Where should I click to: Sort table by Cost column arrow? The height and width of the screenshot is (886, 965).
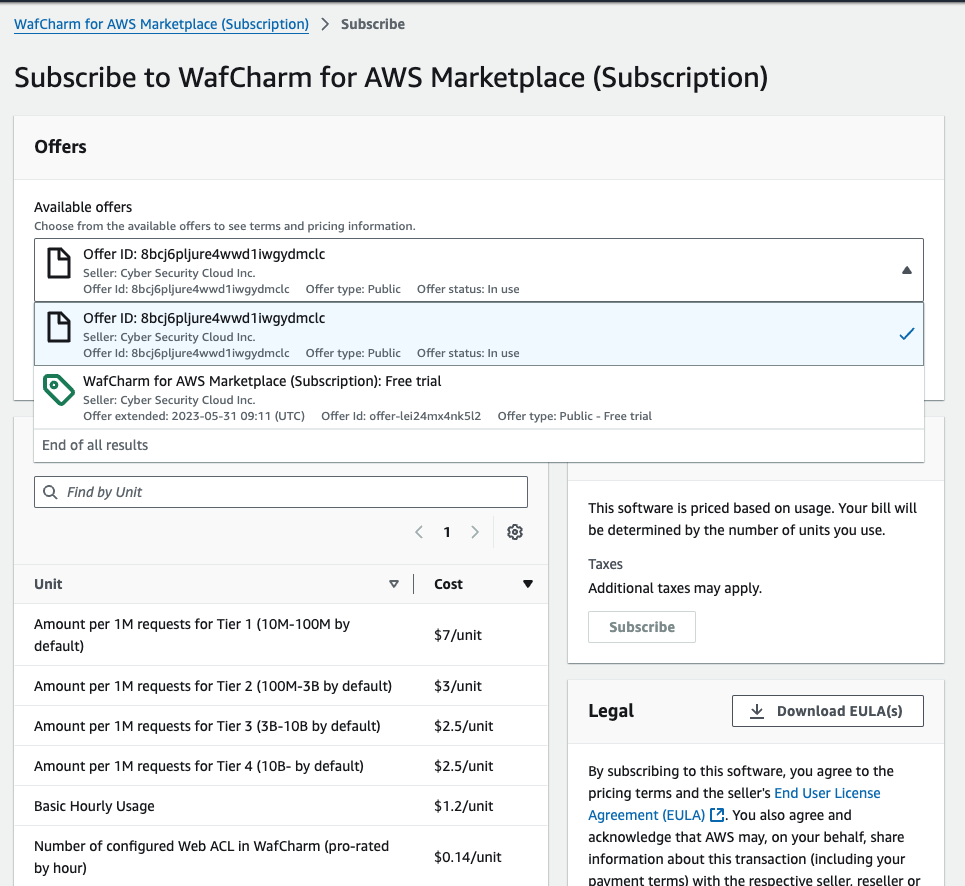tap(528, 584)
